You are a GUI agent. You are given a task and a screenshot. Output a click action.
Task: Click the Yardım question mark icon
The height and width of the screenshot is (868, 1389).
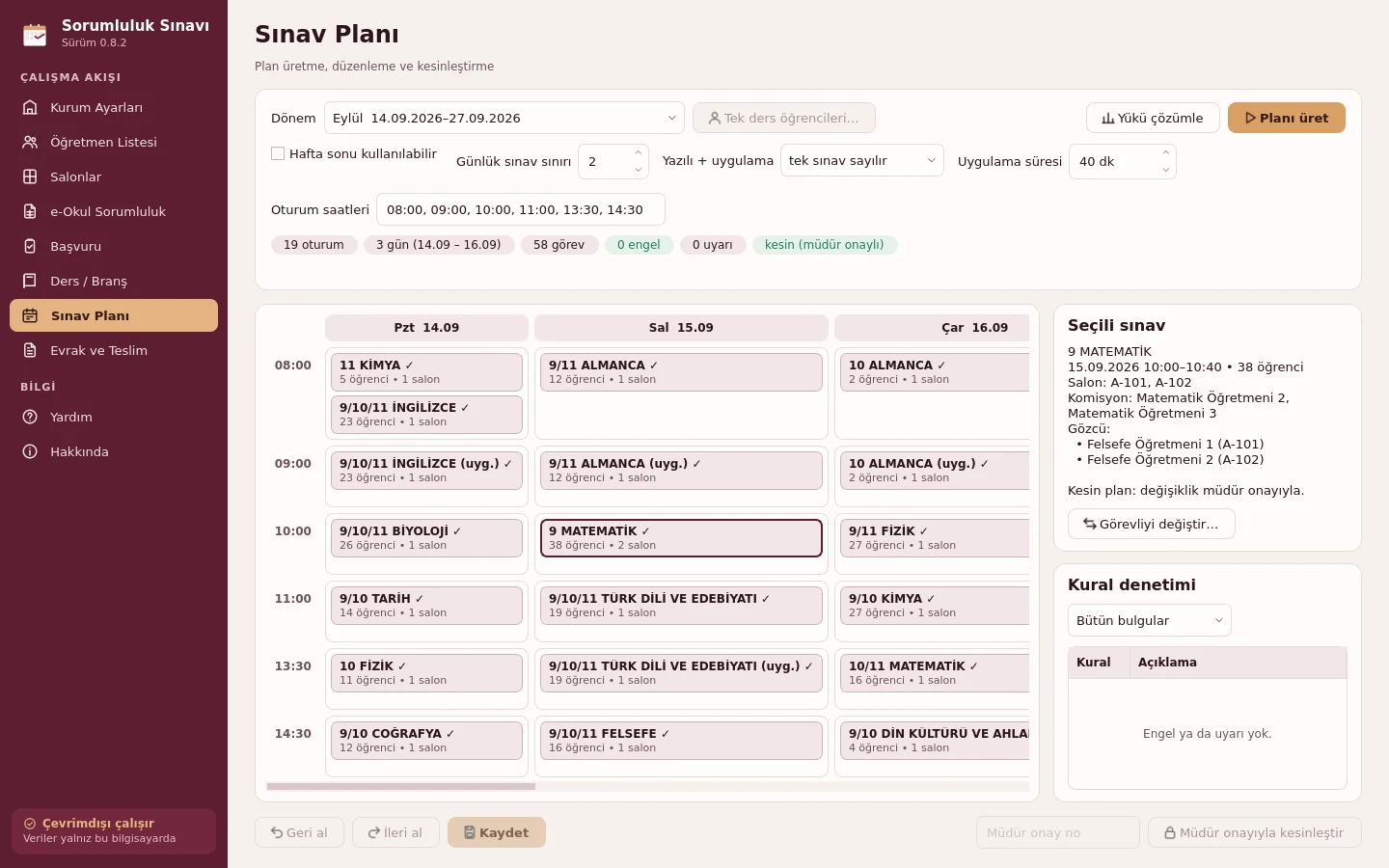pos(30,417)
